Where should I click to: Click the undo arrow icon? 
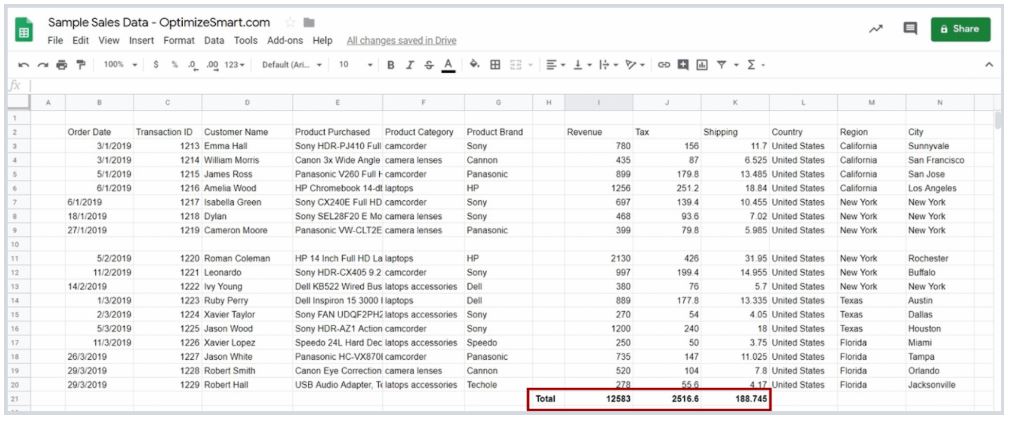coord(24,65)
